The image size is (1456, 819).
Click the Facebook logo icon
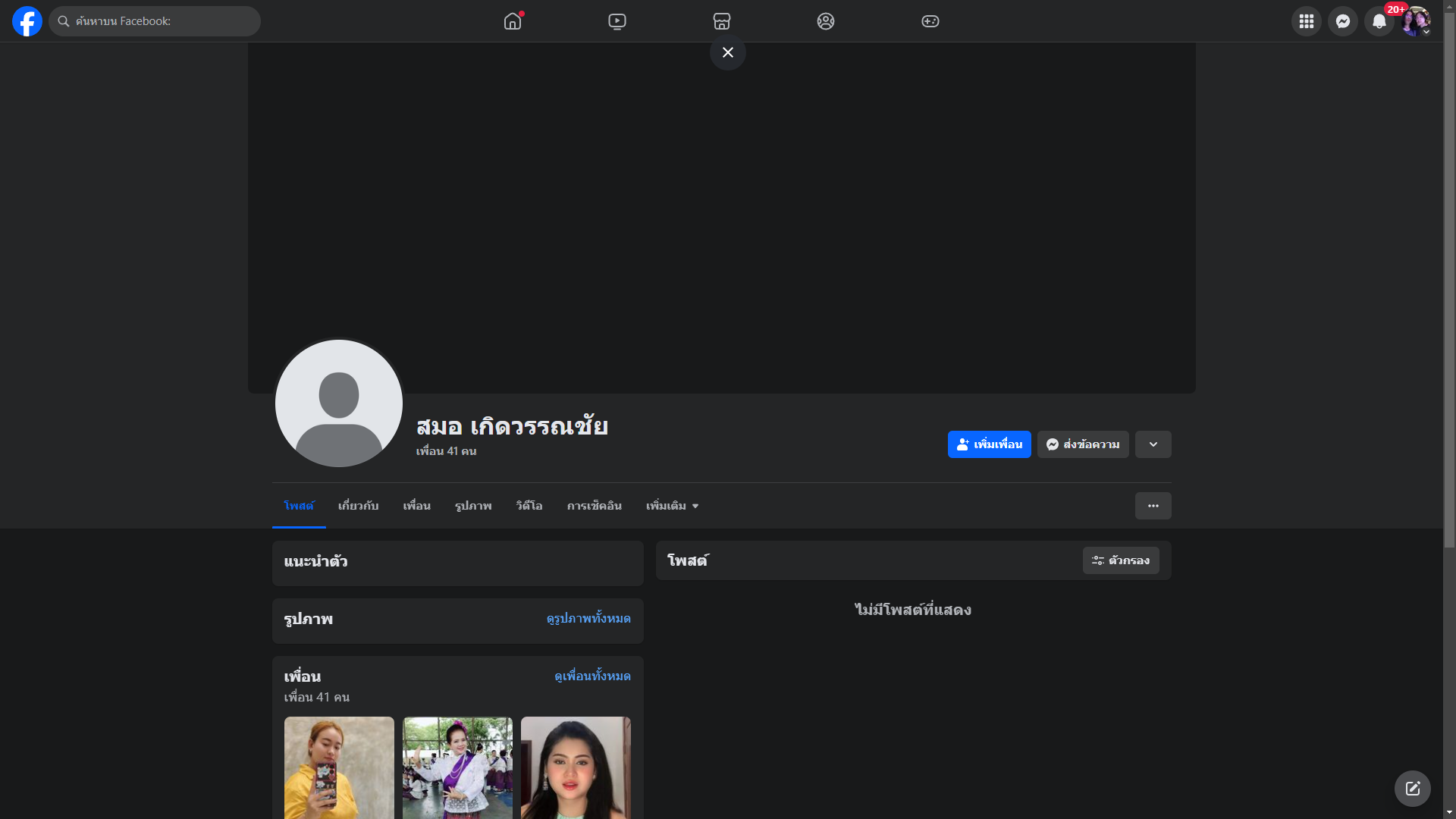pyautogui.click(x=27, y=21)
